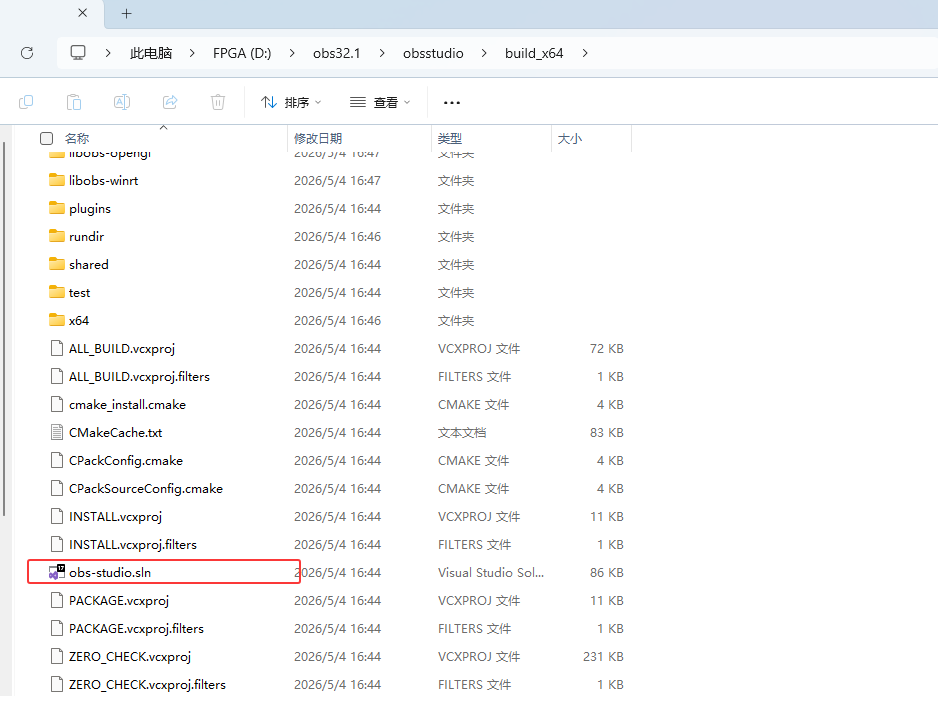The image size is (938, 715).
Task: Click the date 2026/5/4 16:46 of rundir
Action: pos(337,236)
